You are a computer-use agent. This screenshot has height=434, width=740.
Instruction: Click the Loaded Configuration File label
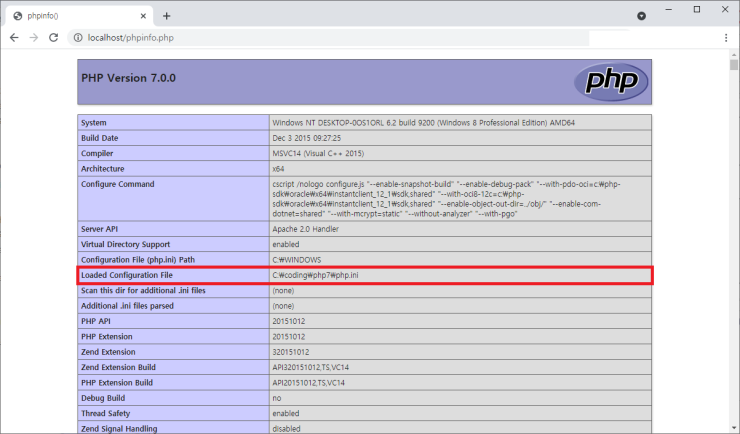pos(127,275)
